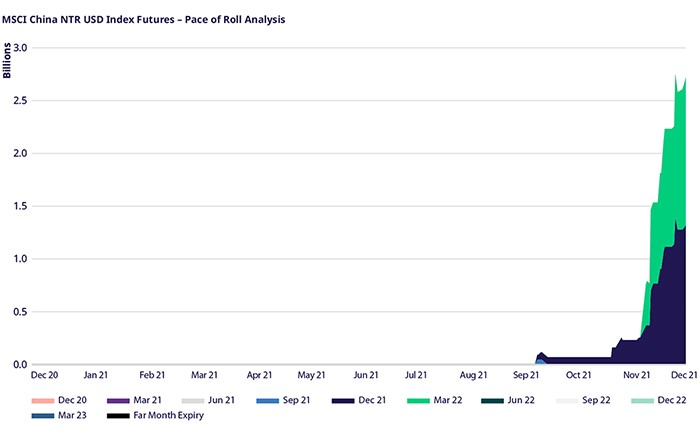Toggle the Jun 21 series legend label

pos(220,400)
